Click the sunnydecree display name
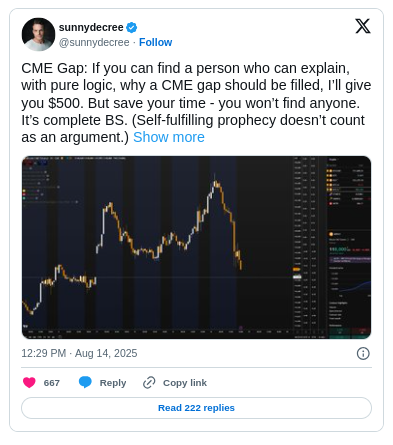The width and height of the screenshot is (393, 445). [x=91, y=27]
